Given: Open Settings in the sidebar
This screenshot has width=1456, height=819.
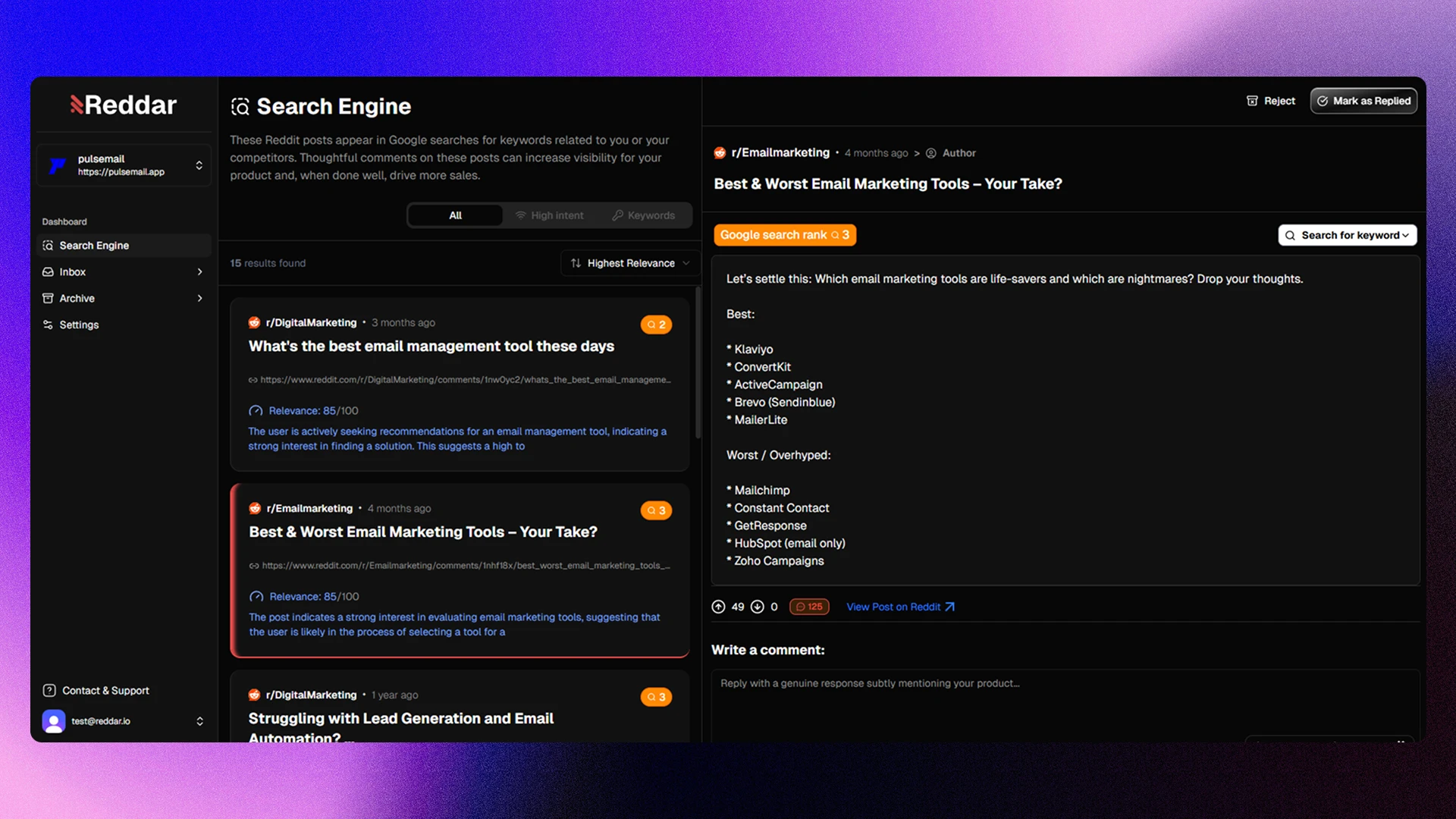Looking at the screenshot, I should tap(79, 325).
